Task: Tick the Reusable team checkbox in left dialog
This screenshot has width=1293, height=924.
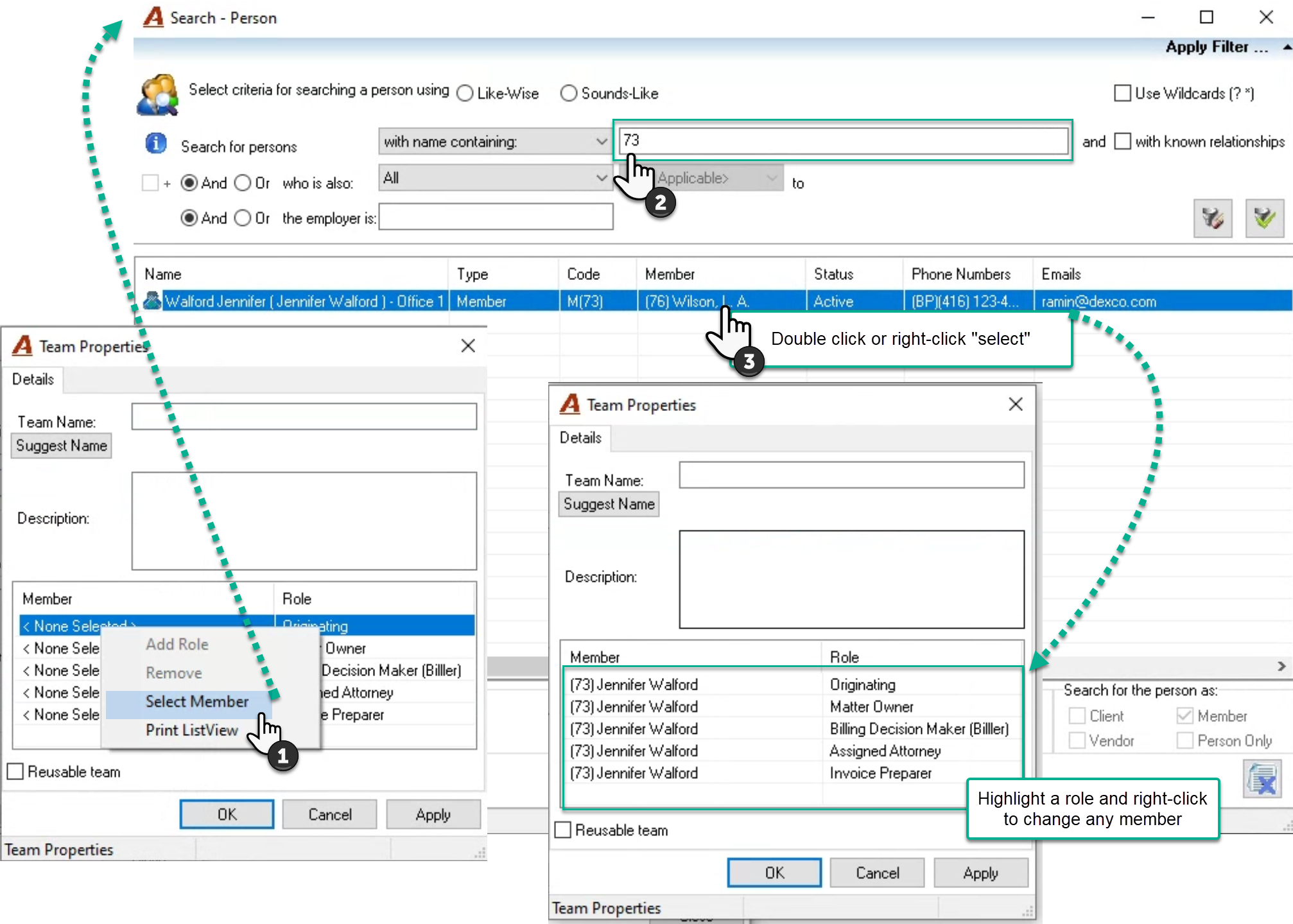Action: click(15, 771)
